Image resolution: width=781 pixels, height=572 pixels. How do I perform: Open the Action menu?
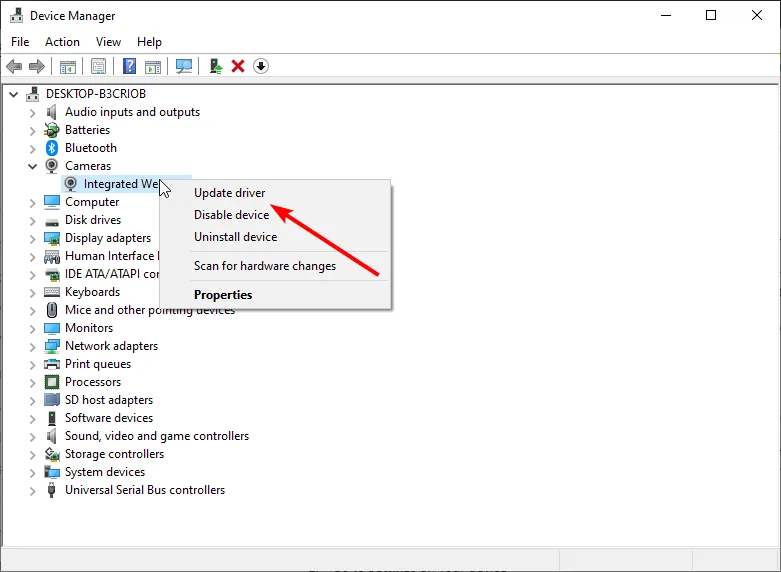tap(62, 42)
